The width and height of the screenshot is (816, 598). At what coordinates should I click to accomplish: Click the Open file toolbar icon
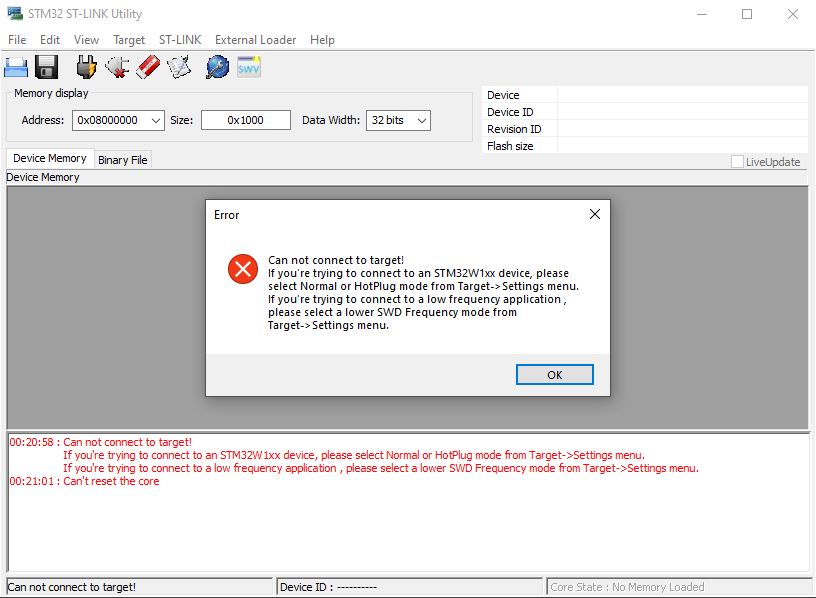[16, 67]
